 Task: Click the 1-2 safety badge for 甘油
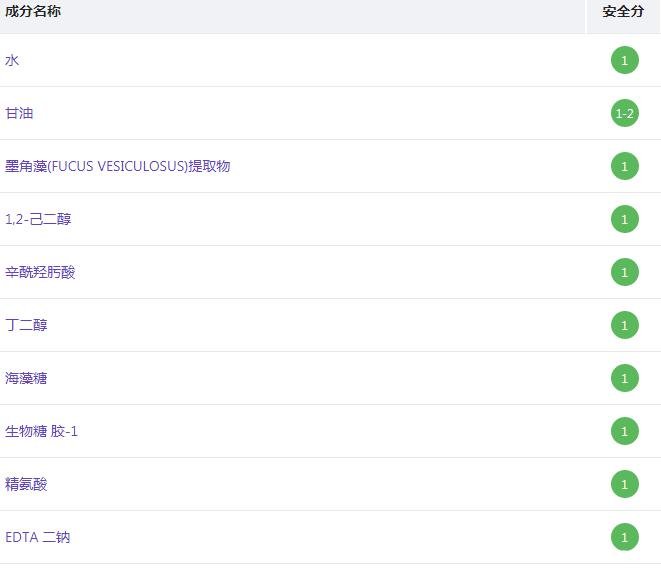(x=624, y=113)
